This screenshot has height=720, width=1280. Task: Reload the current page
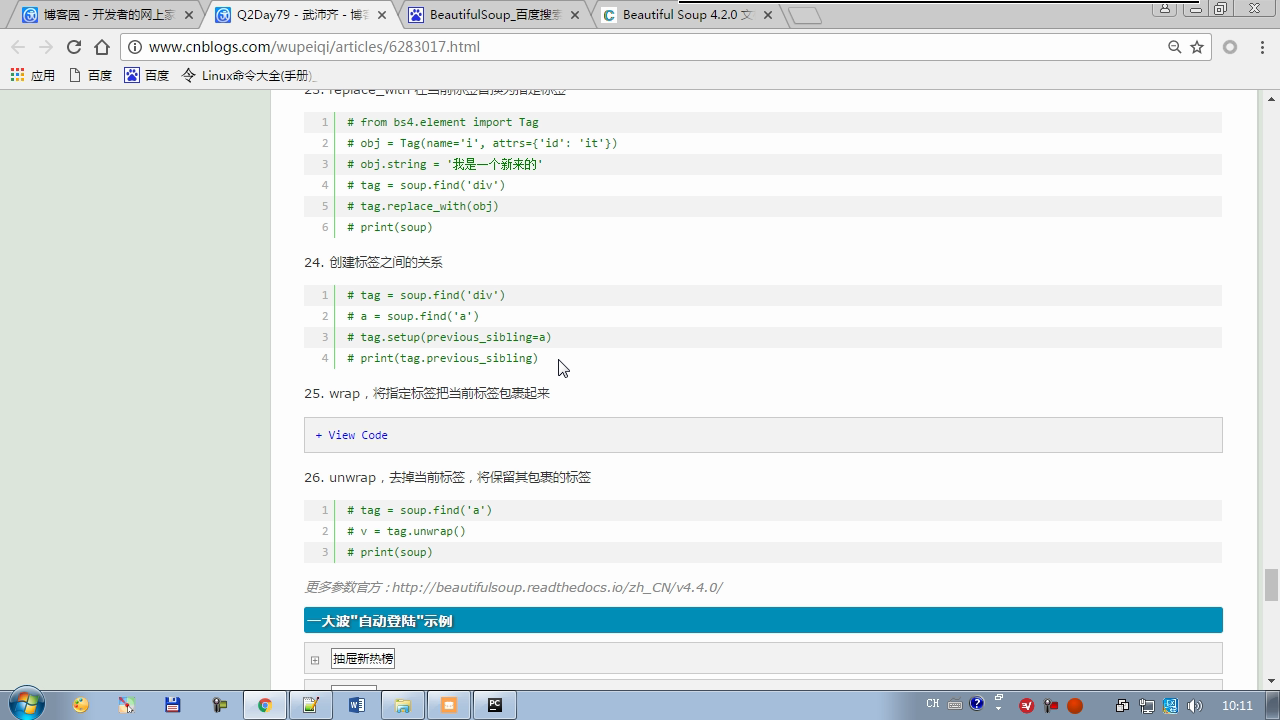point(73,47)
